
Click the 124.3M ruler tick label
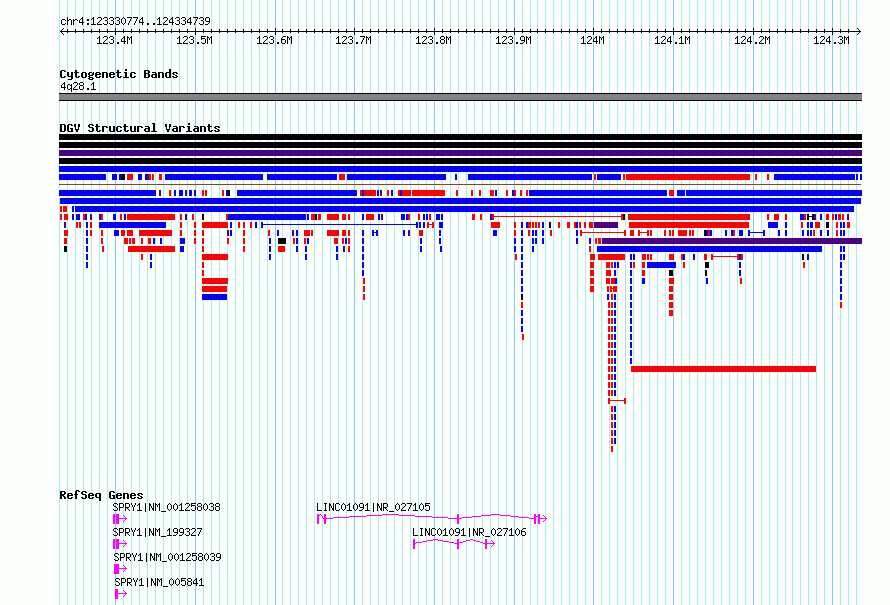pyautogui.click(x=832, y=40)
